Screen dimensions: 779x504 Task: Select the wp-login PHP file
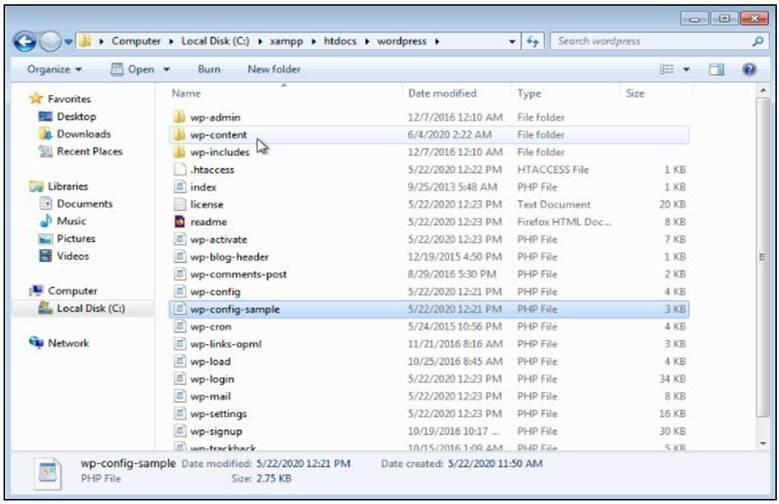(x=211, y=379)
